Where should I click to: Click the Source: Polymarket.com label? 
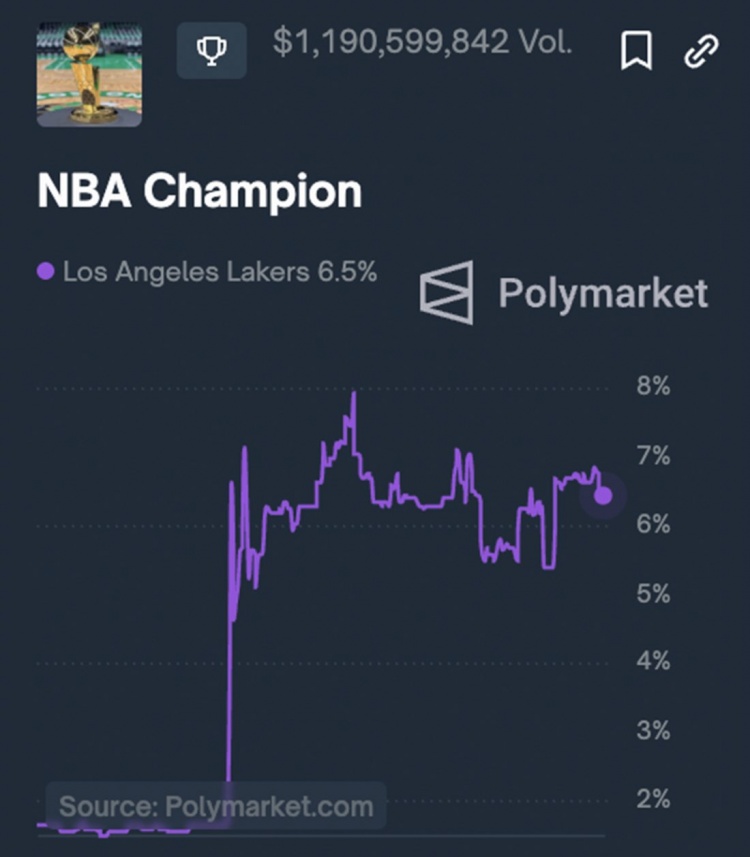pos(215,806)
